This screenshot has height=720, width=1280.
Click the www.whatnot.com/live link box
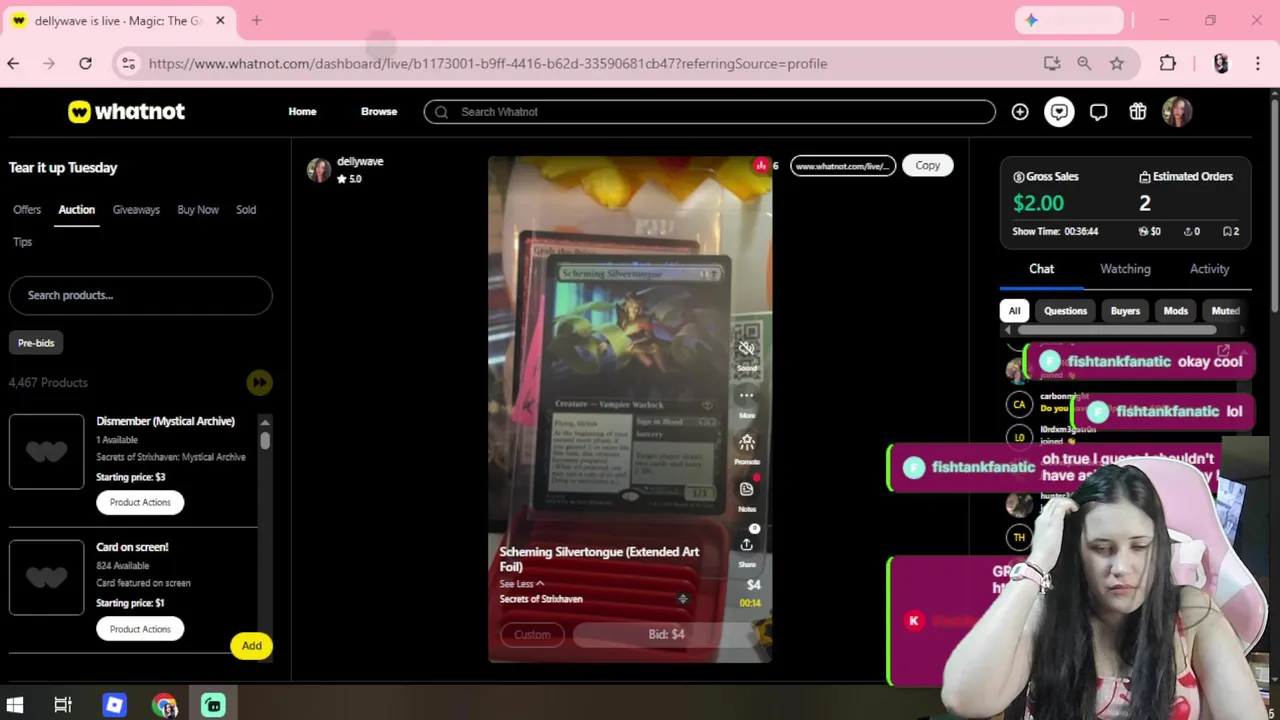pyautogui.click(x=843, y=166)
